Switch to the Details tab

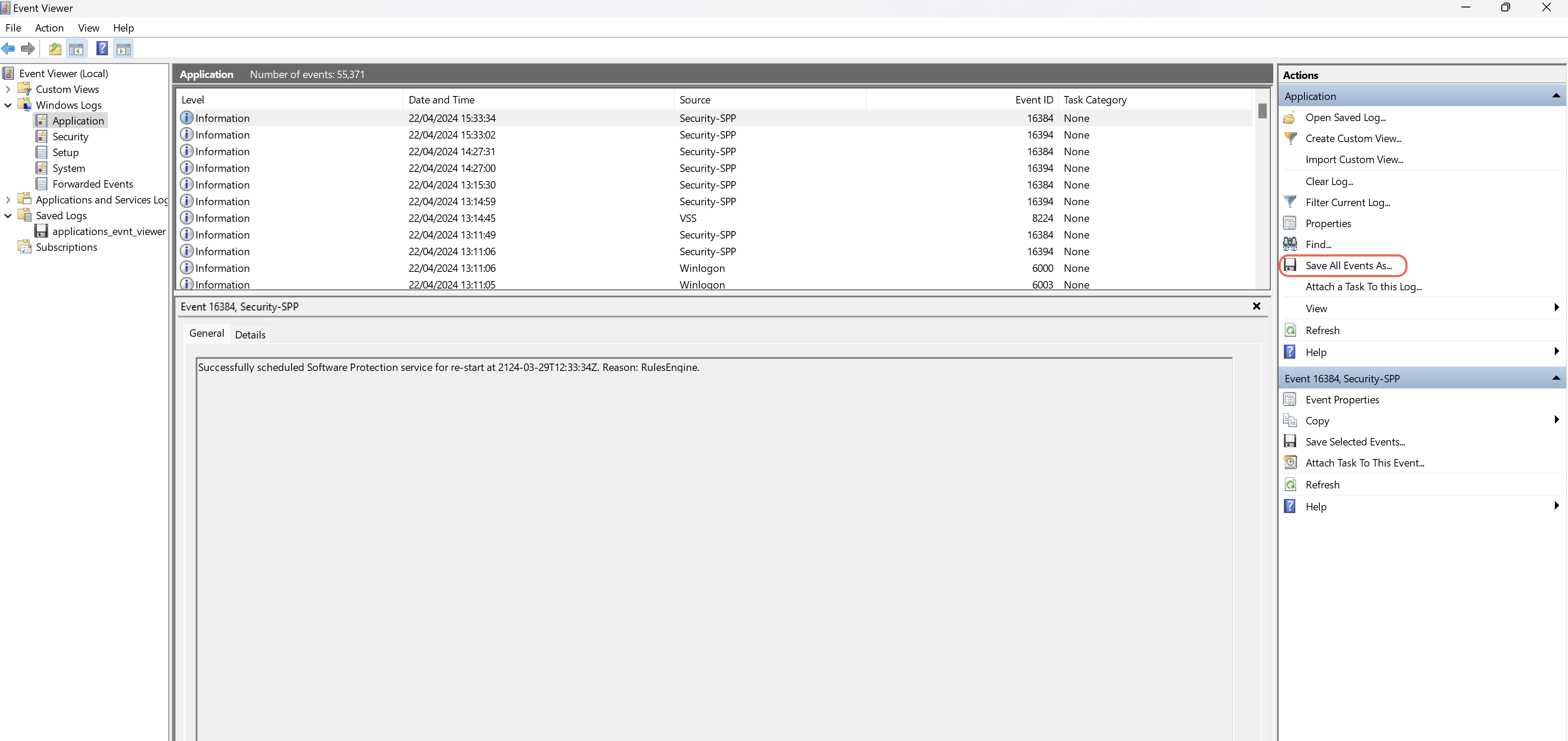coord(250,334)
